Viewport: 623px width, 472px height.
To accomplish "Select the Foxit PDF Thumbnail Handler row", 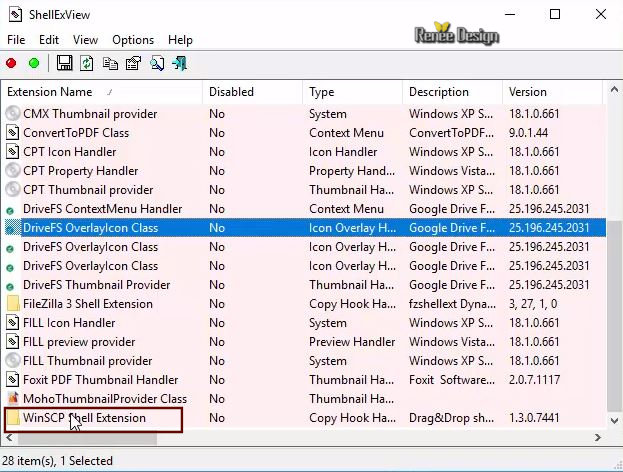I will click(305, 380).
